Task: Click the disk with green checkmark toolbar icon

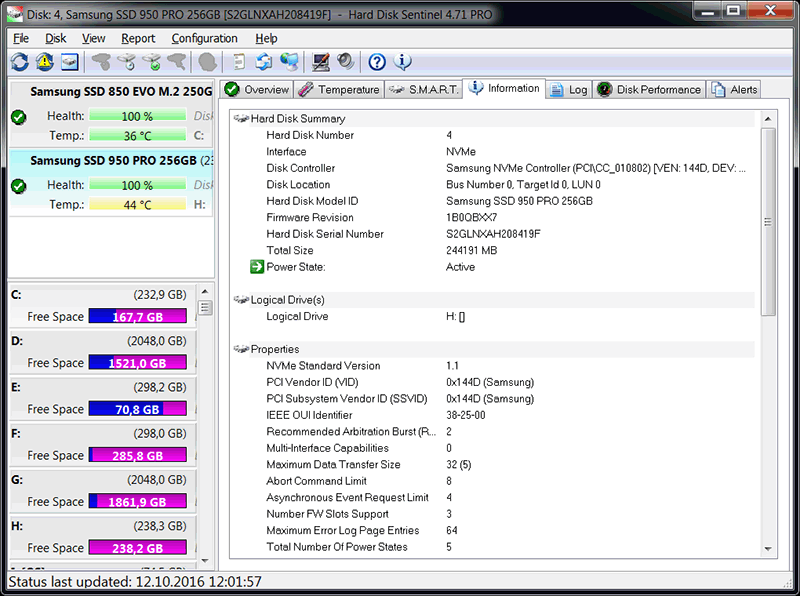Action: (152, 62)
